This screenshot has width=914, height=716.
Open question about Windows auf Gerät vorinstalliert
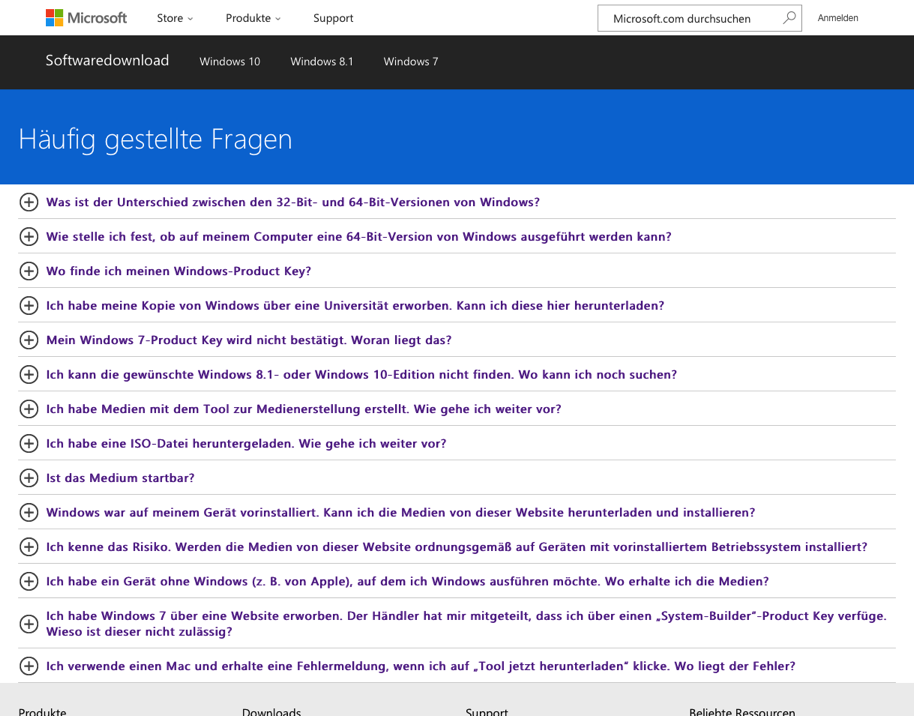pyautogui.click(x=400, y=513)
